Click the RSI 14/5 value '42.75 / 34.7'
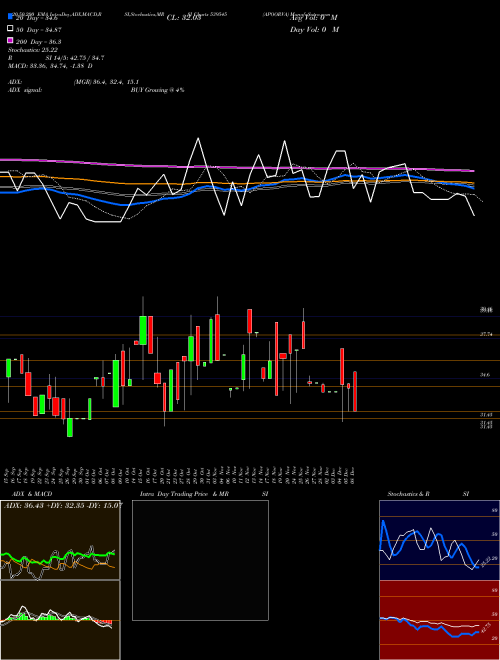 (83, 58)
